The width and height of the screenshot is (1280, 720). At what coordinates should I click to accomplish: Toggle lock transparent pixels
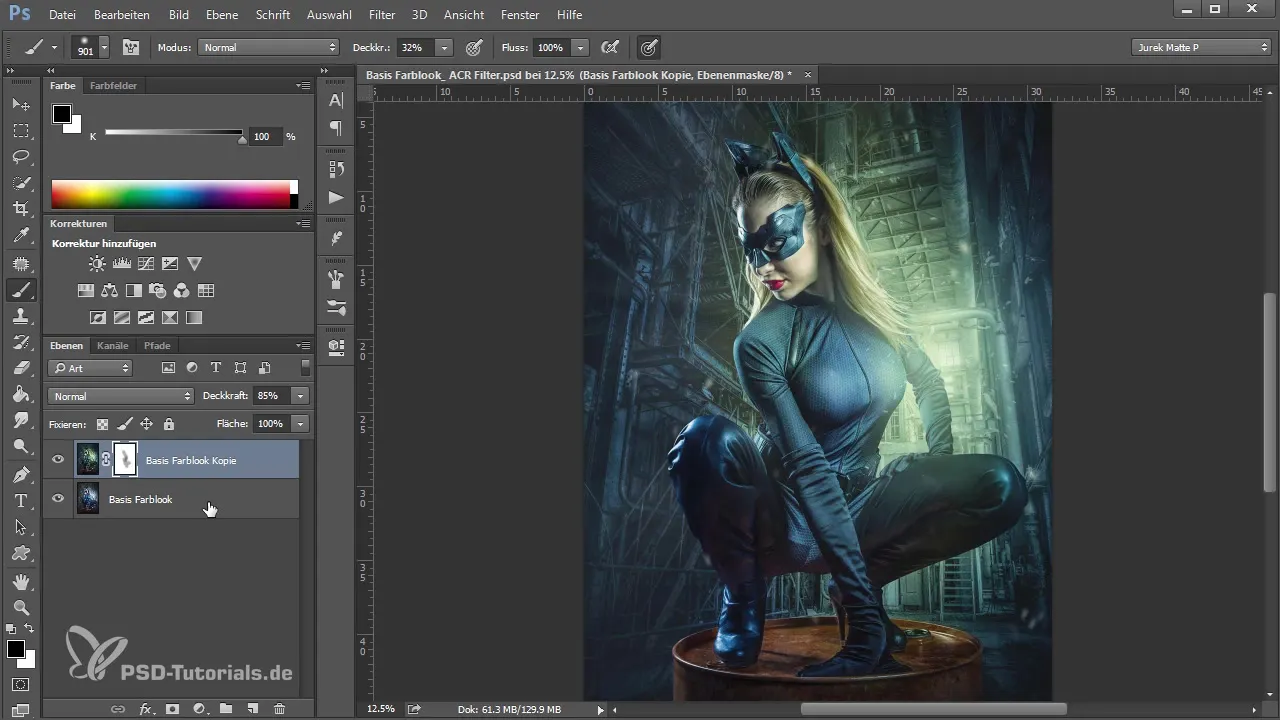tap(102, 424)
